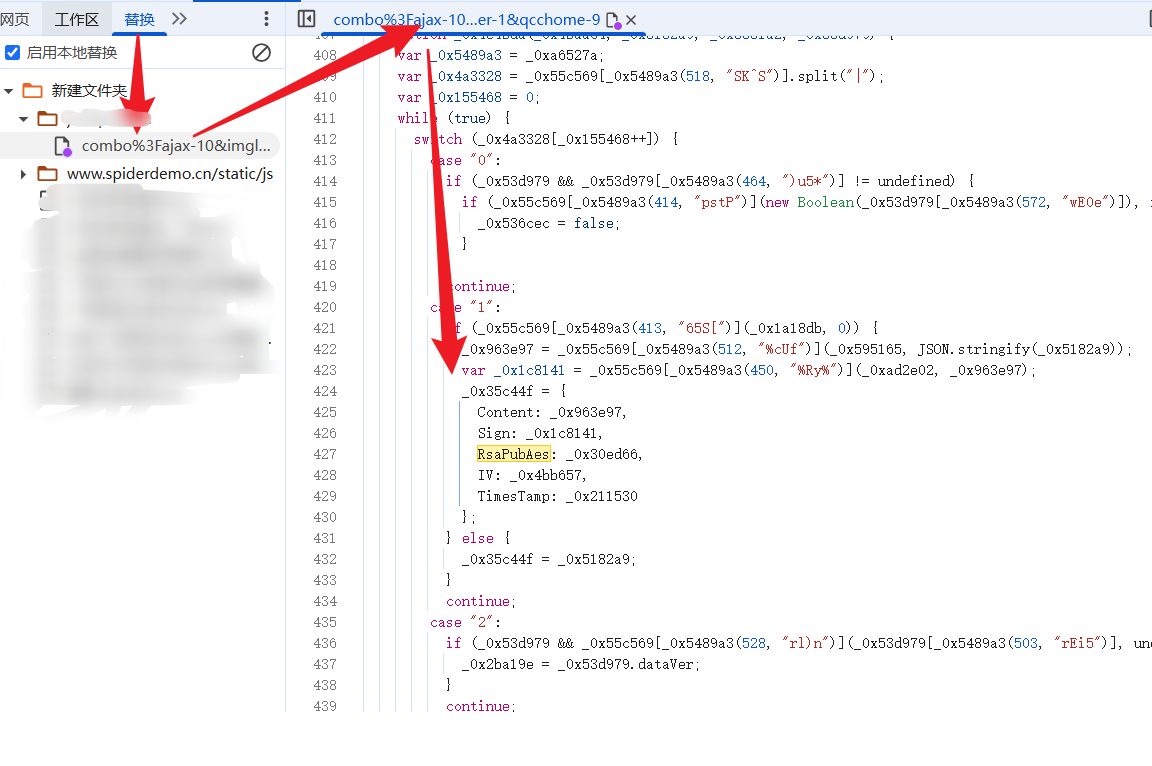The height and width of the screenshot is (766, 1152).
Task: Select www.spiderdemo.cn/static/js folder label
Action: pyautogui.click(x=170, y=173)
